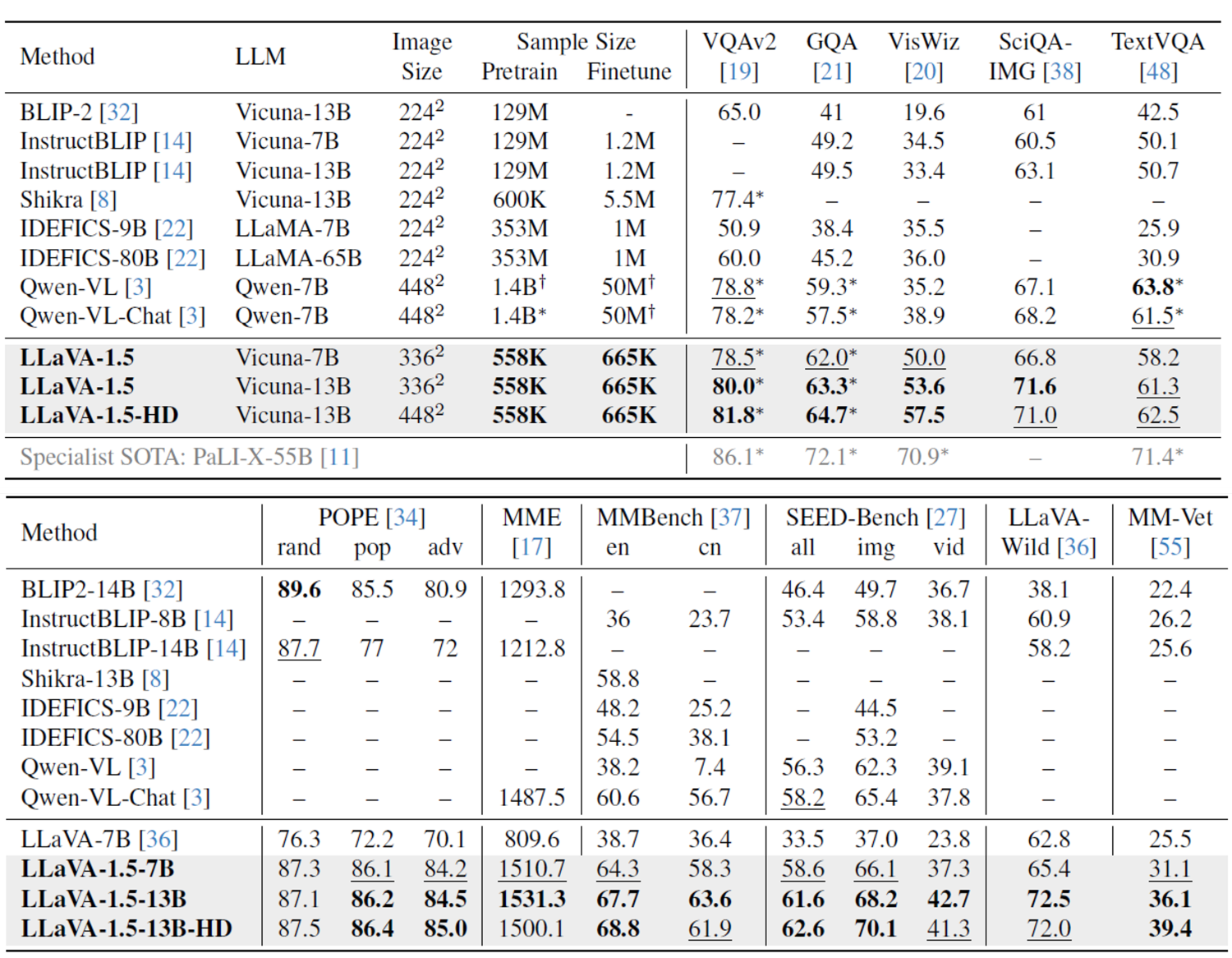Select the specialist TextVQA score 71.4*

[1157, 457]
